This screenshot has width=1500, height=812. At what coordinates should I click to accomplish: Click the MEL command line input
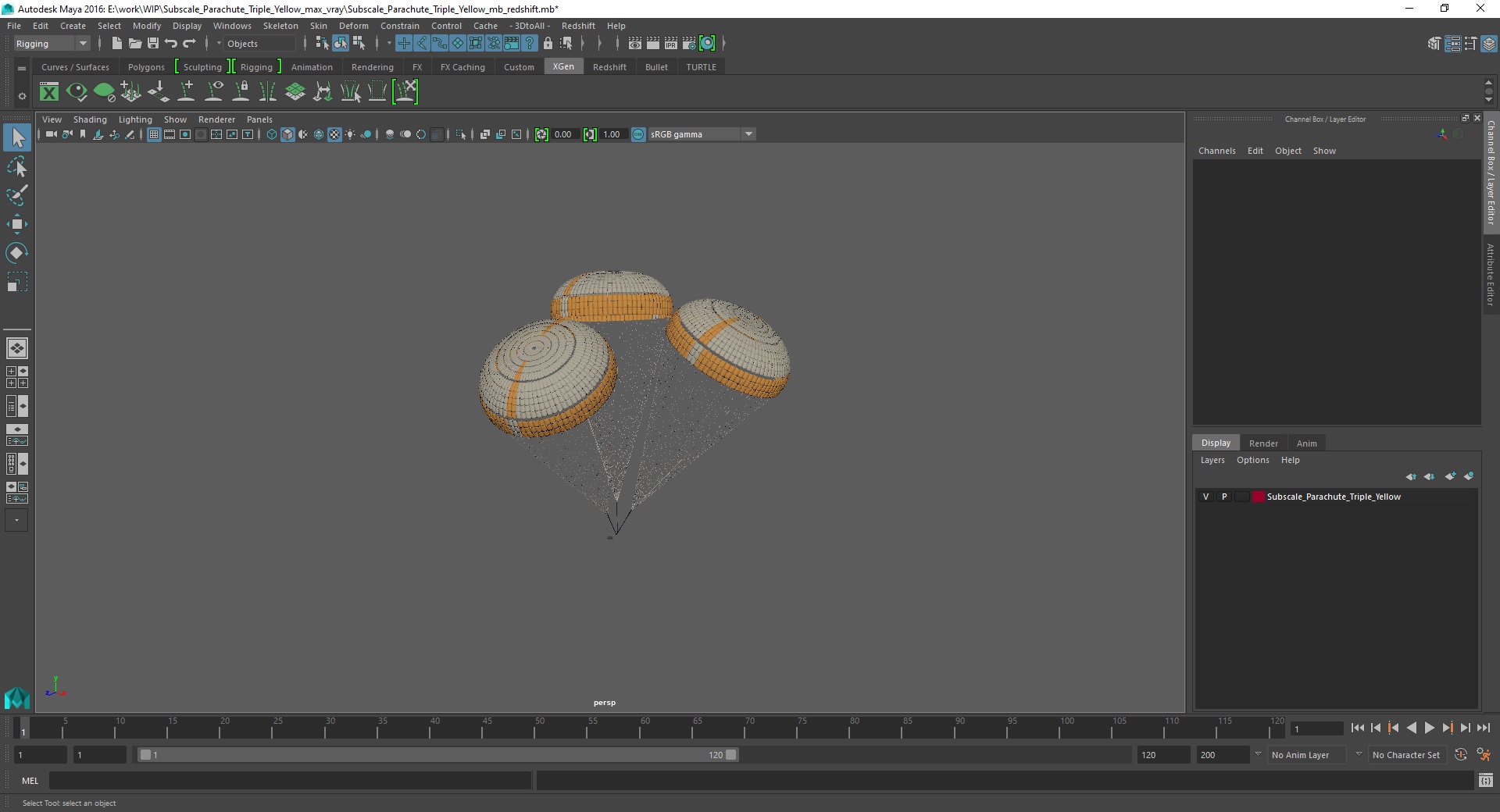(290, 780)
